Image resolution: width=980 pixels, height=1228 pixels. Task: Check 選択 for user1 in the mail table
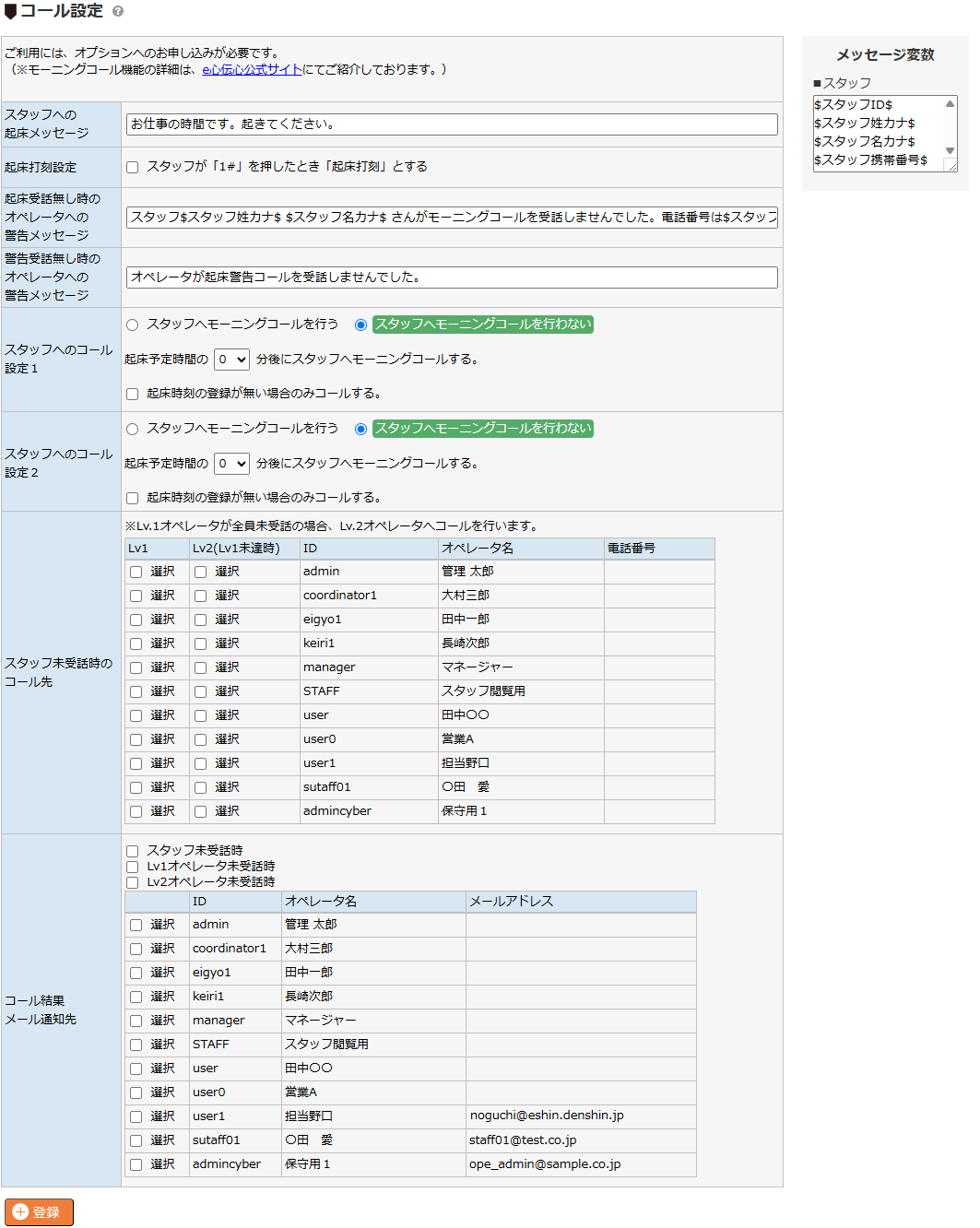(136, 1116)
